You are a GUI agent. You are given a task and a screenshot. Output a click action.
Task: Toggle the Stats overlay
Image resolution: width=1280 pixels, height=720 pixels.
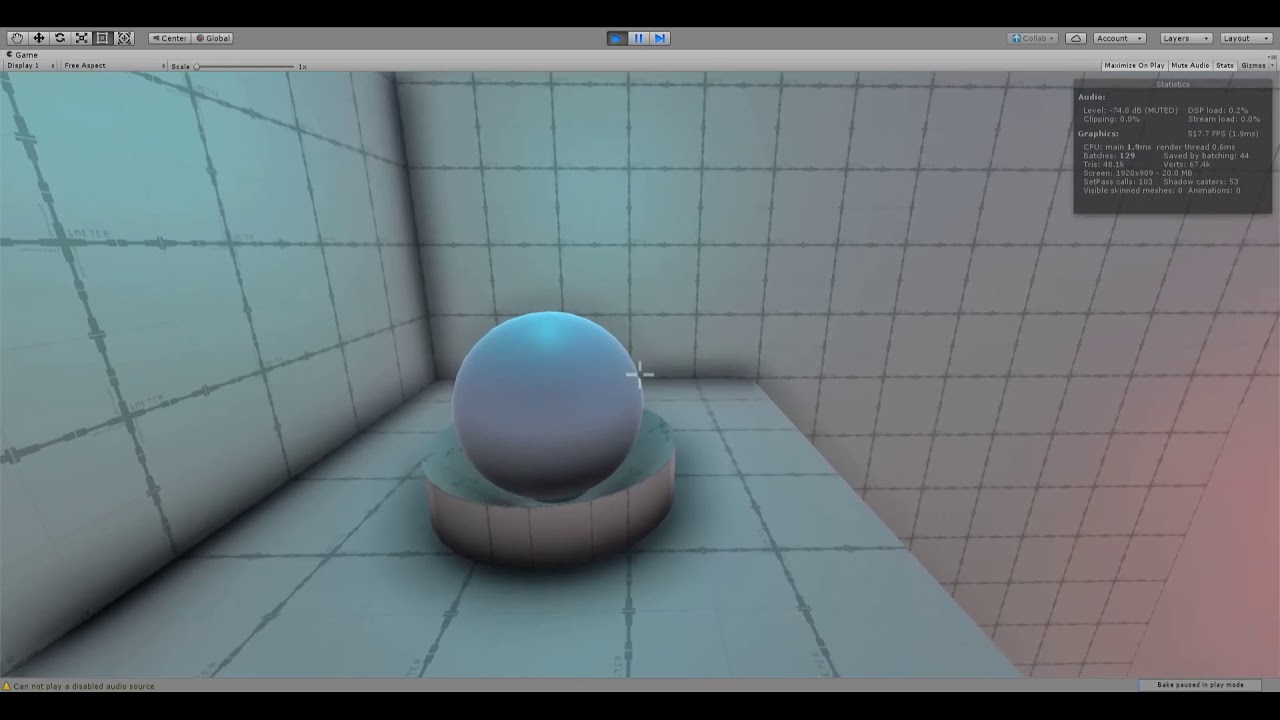(x=1225, y=66)
